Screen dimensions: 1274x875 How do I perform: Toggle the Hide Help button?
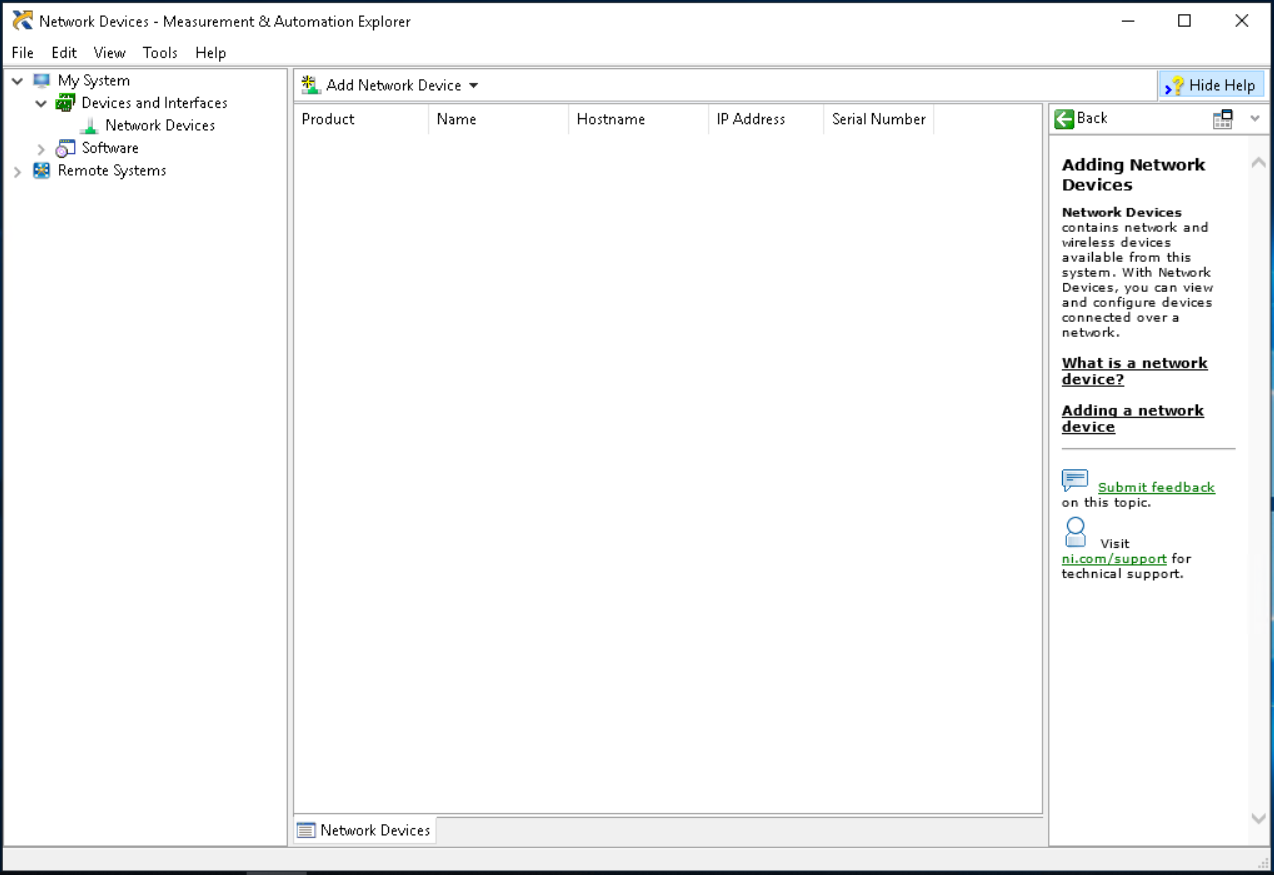point(1211,84)
